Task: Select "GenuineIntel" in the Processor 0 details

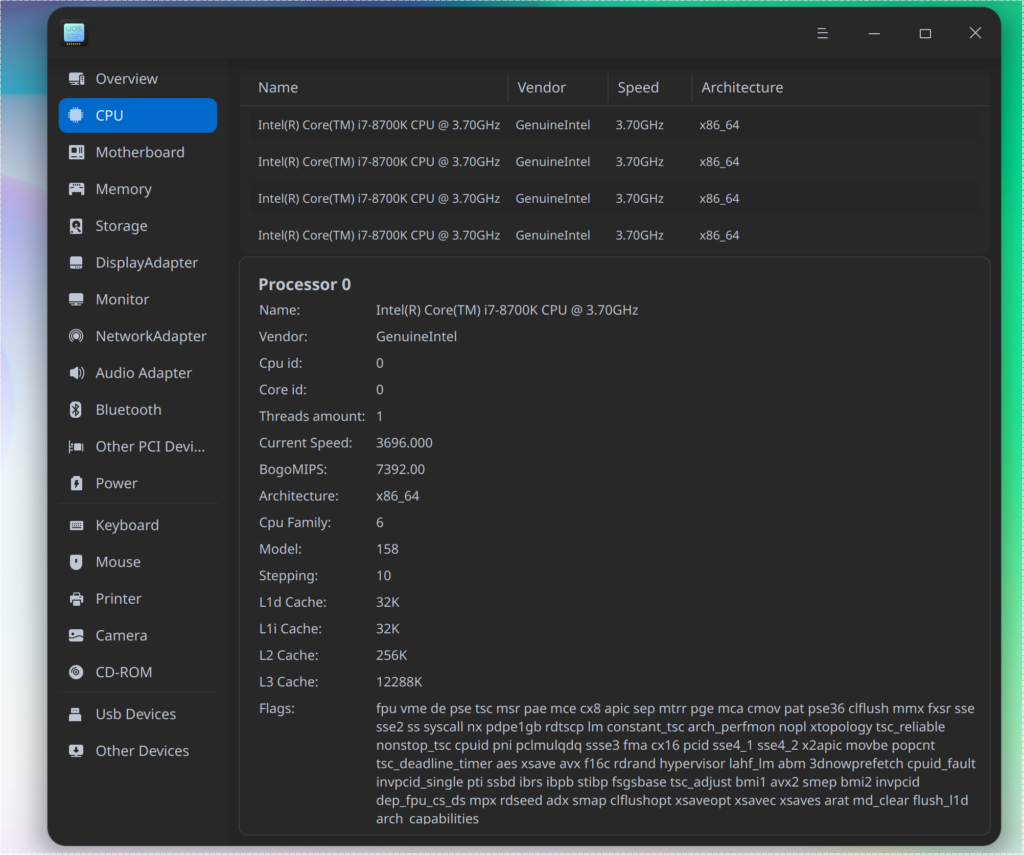Action: (x=416, y=337)
